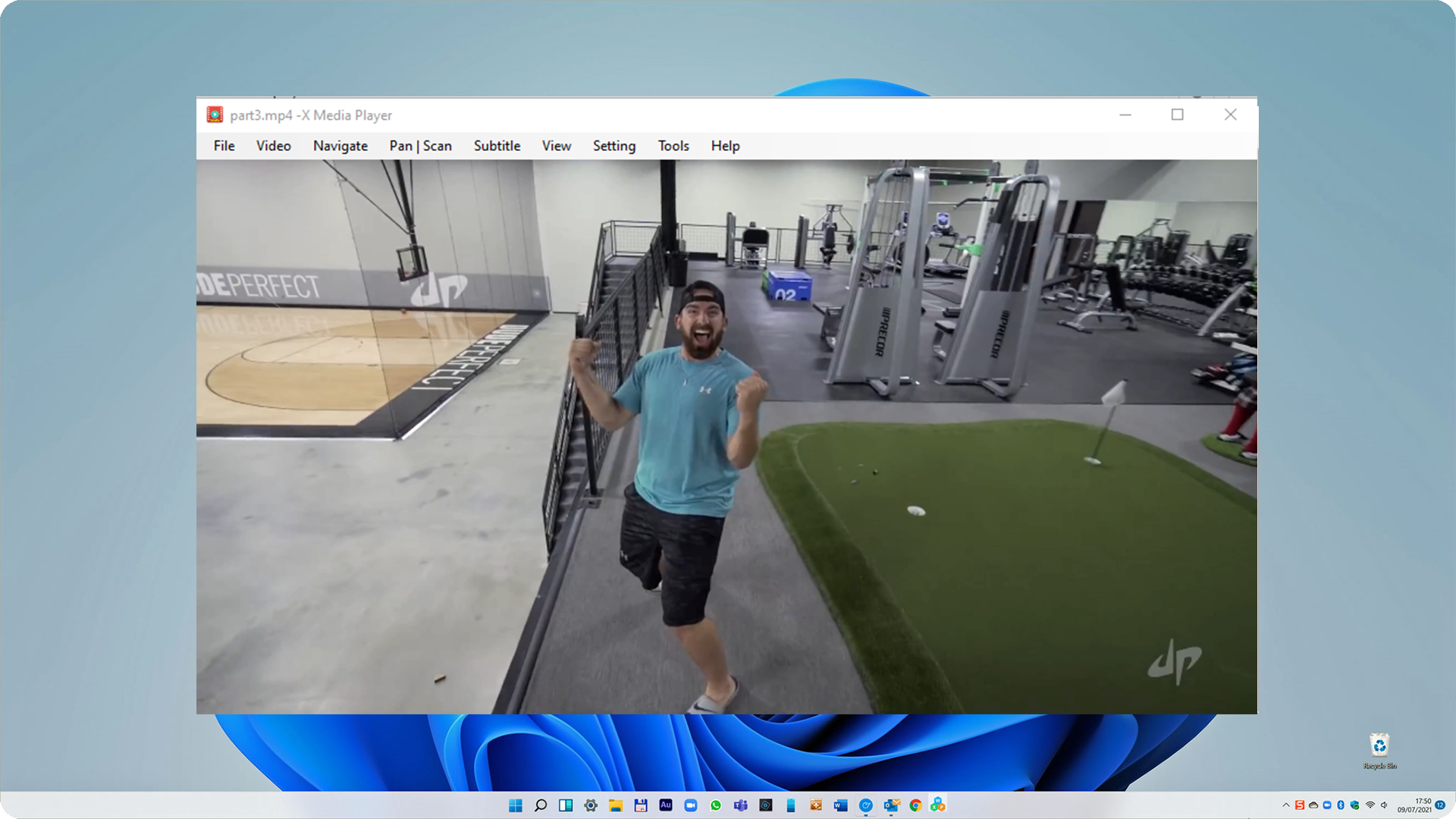Open the Tools menu
Viewport: 1456px width, 819px height.
(673, 146)
